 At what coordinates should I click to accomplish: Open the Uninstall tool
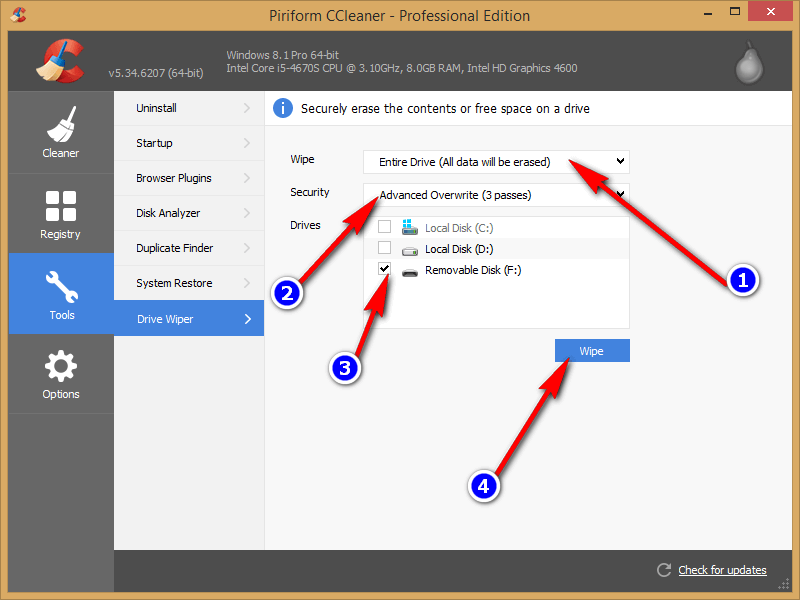click(x=189, y=108)
